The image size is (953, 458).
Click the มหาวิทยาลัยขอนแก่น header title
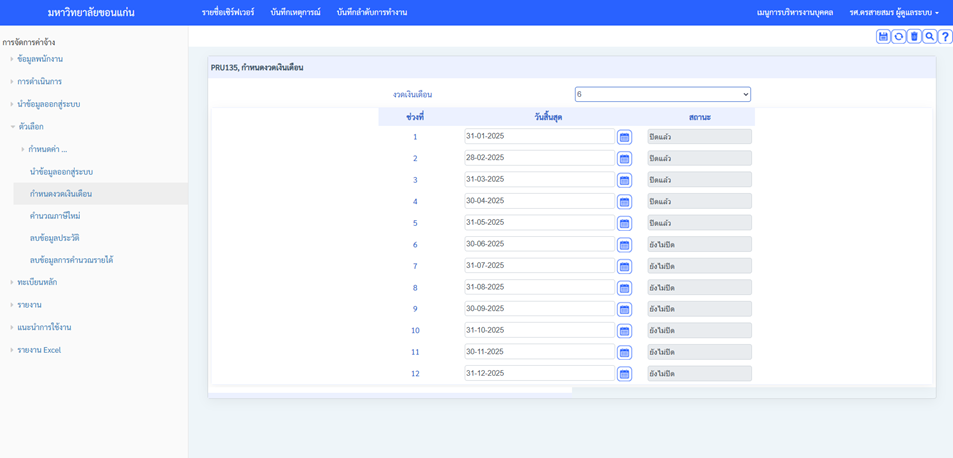point(91,13)
